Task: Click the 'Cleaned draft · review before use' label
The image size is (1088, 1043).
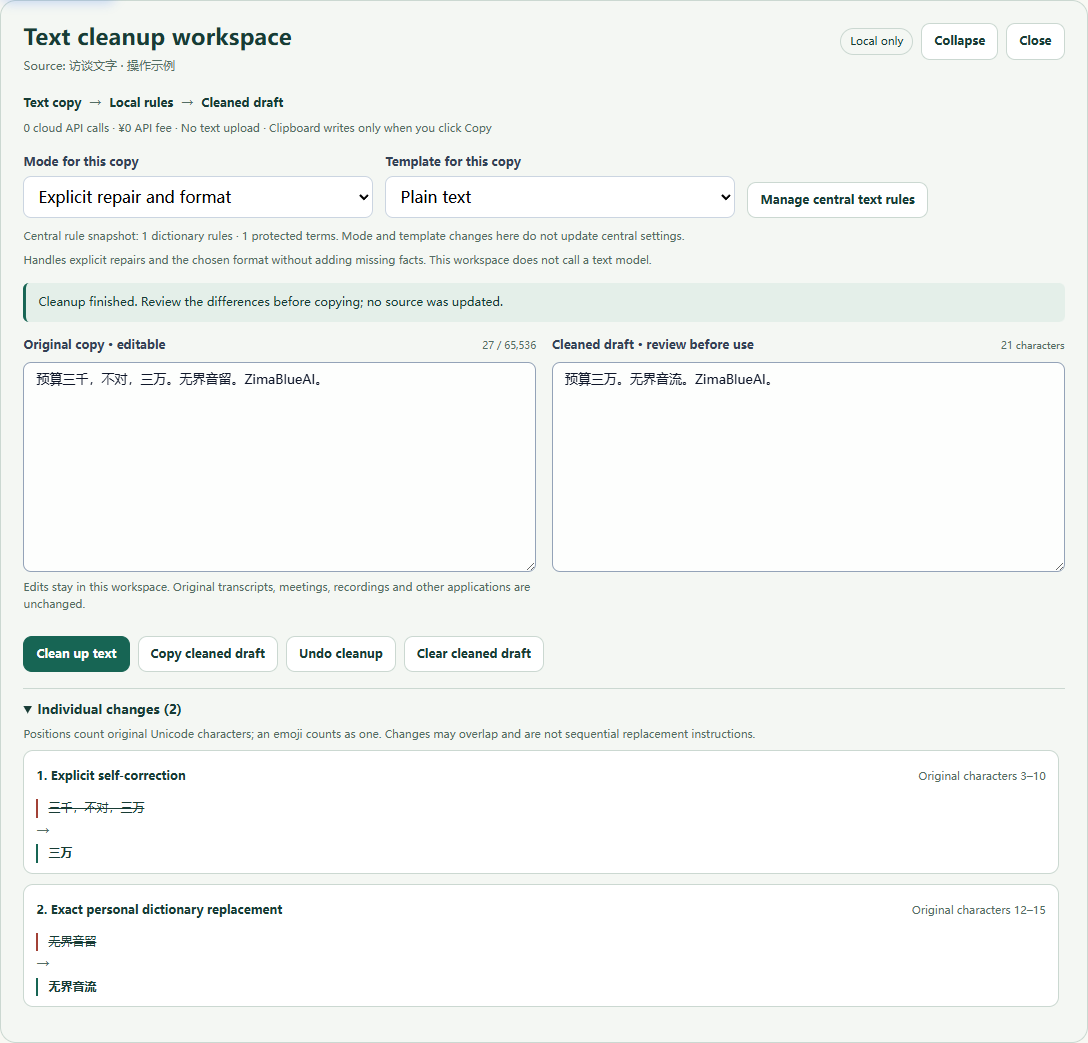Action: pos(653,345)
